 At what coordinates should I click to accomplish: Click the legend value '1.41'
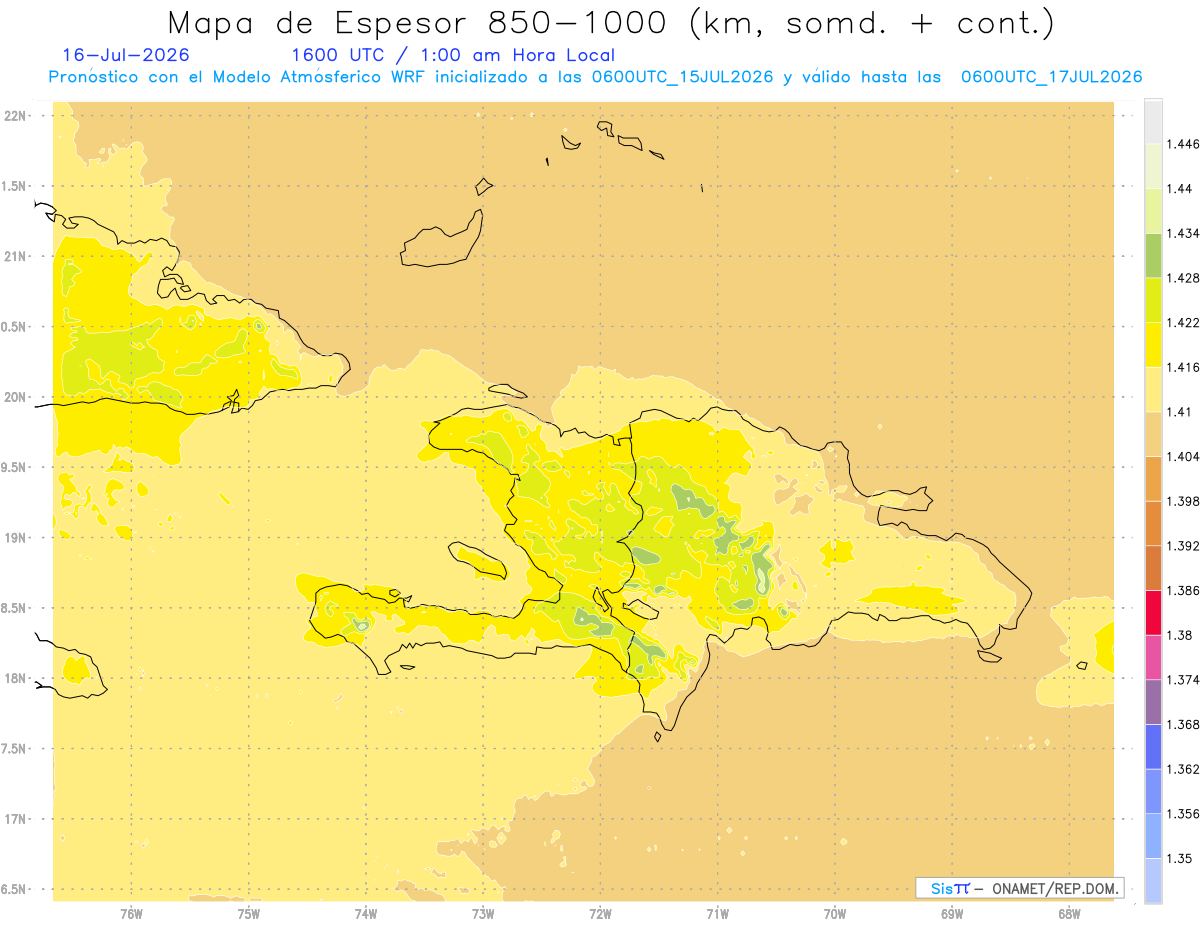tap(1178, 411)
